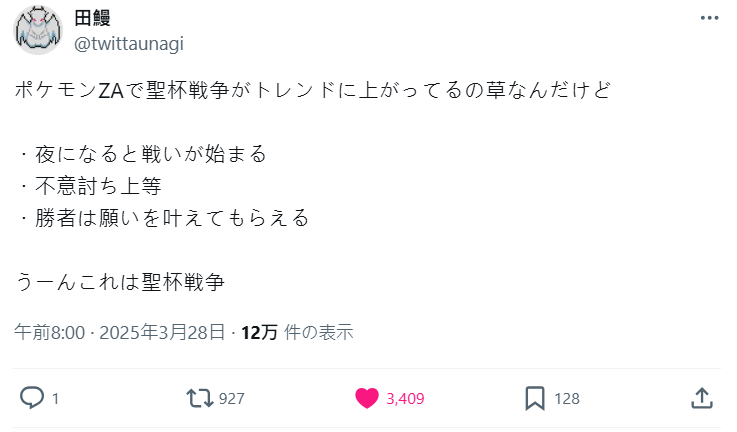The image size is (737, 432).
Task: Click the bullet line 勝者は願いを叶えてもらえる
Action: pyautogui.click(x=163, y=217)
